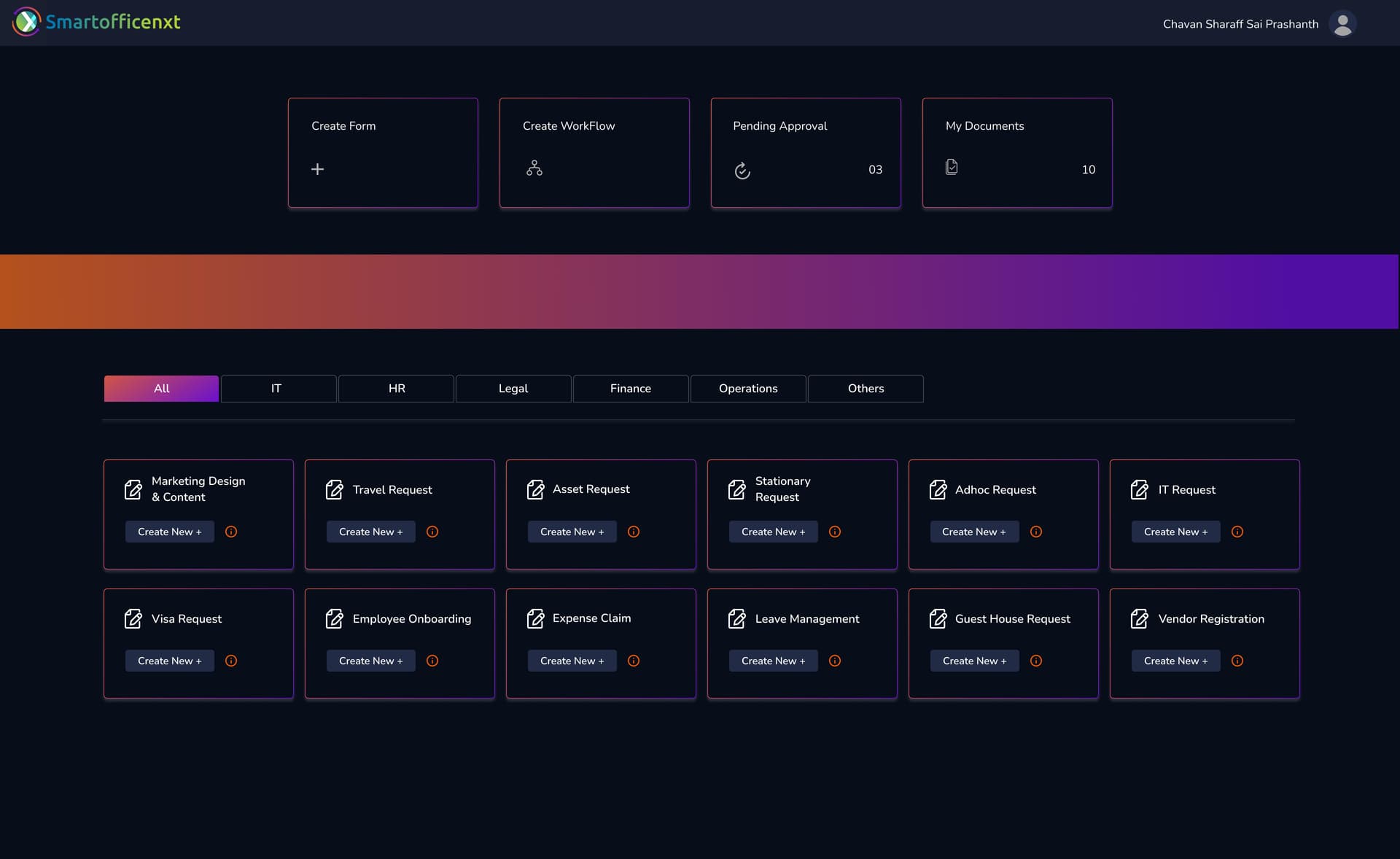
Task: Select the Finance category tab
Action: pyautogui.click(x=630, y=388)
